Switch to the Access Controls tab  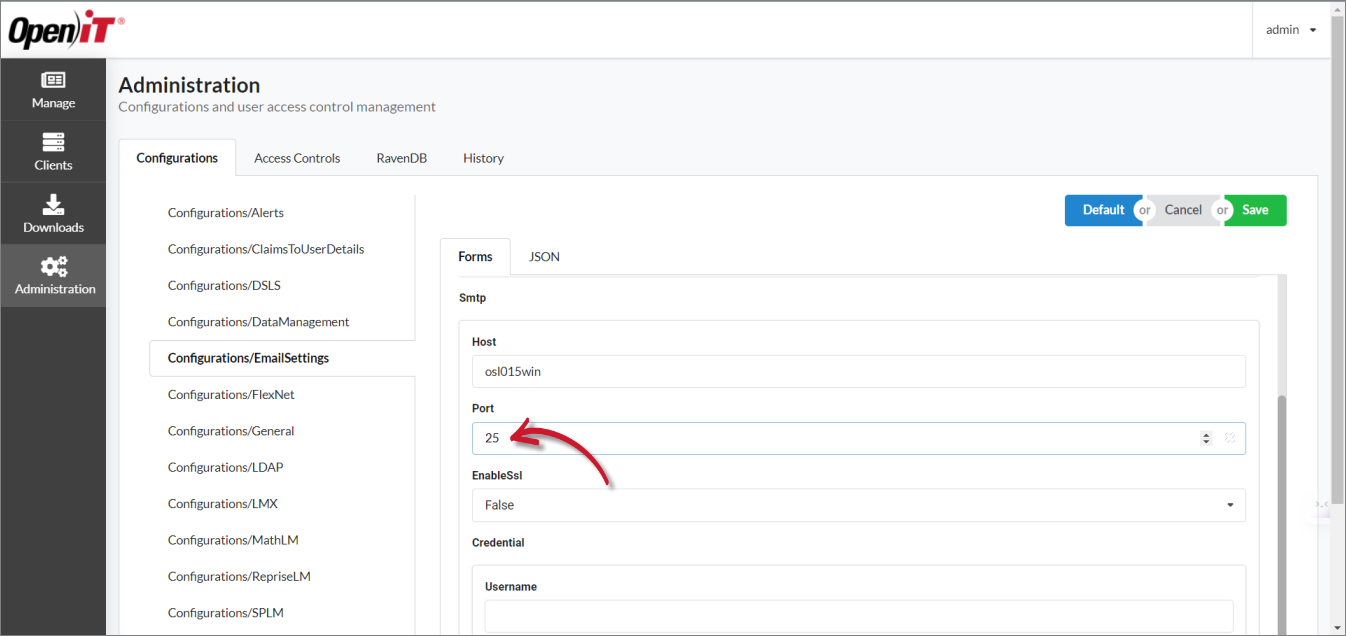point(297,158)
